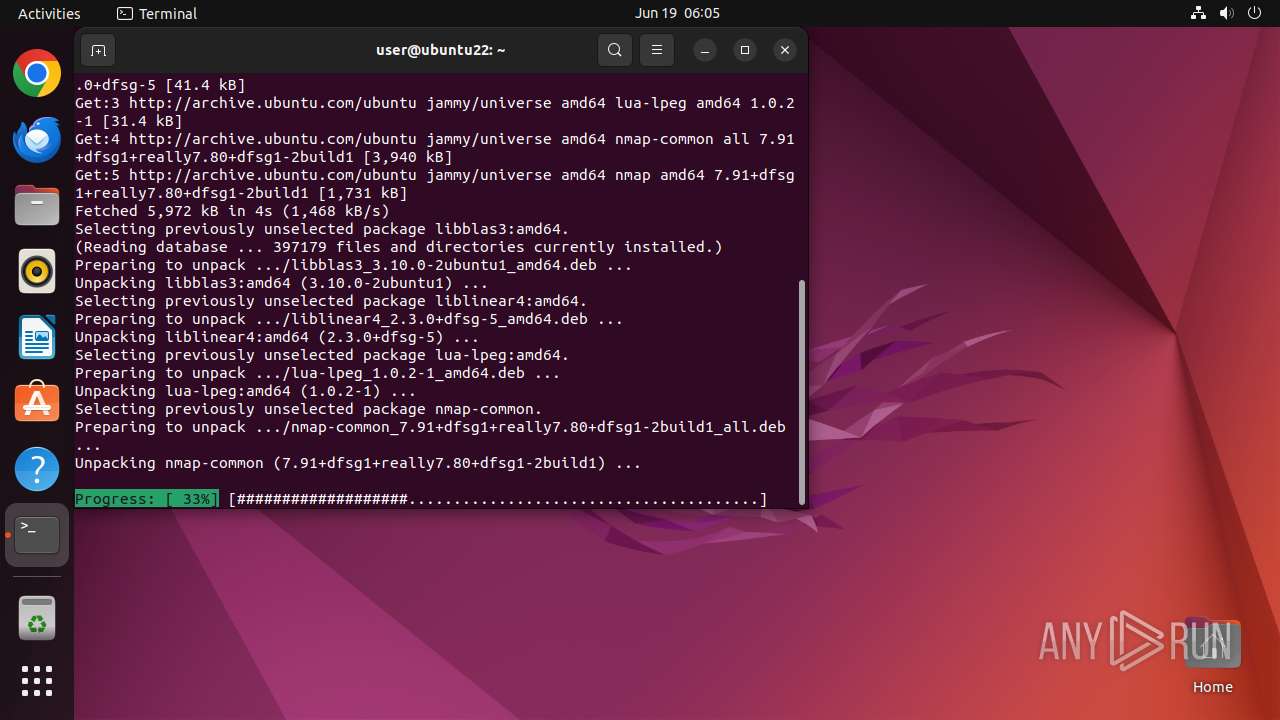
Task: Open Ubuntu Software store
Action: [37, 402]
